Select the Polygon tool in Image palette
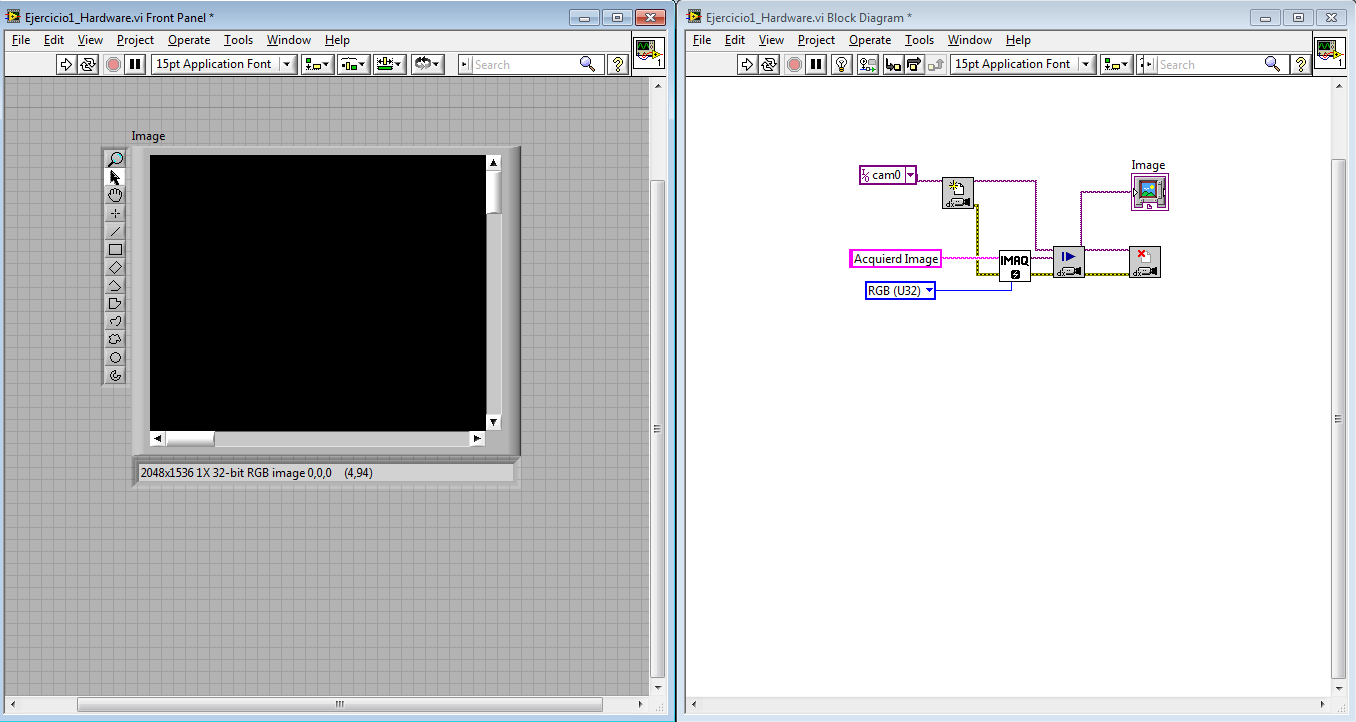 pyautogui.click(x=115, y=303)
